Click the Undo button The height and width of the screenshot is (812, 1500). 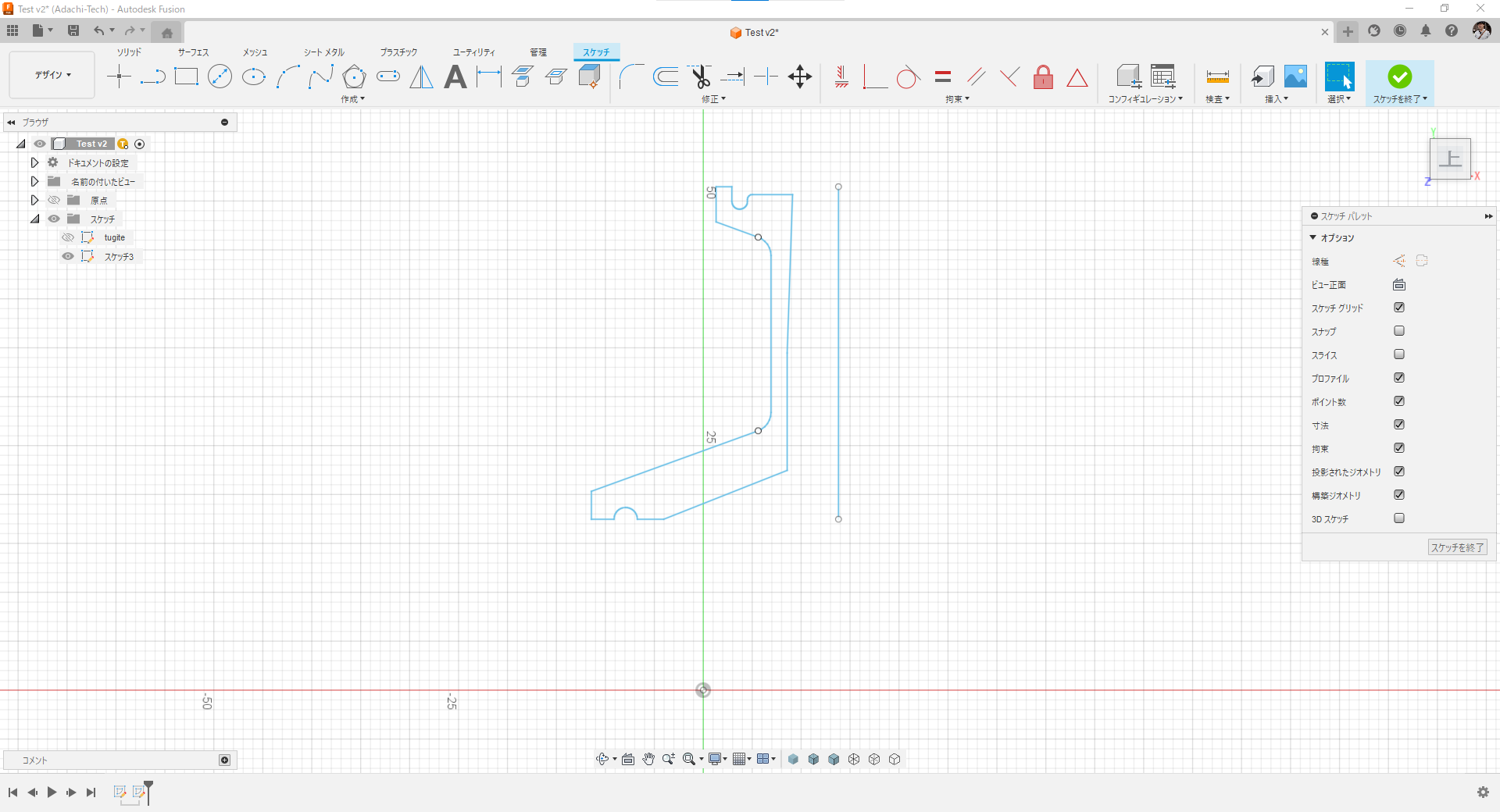[x=99, y=30]
